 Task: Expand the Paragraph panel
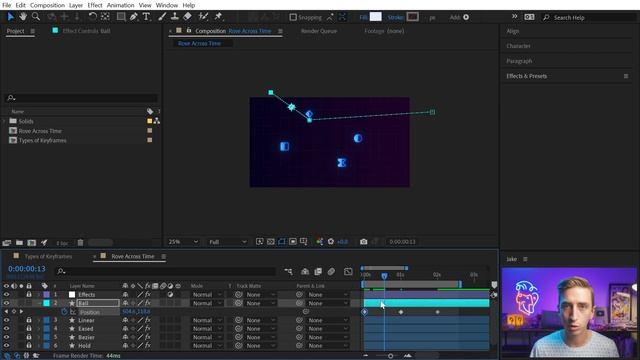[x=519, y=61]
